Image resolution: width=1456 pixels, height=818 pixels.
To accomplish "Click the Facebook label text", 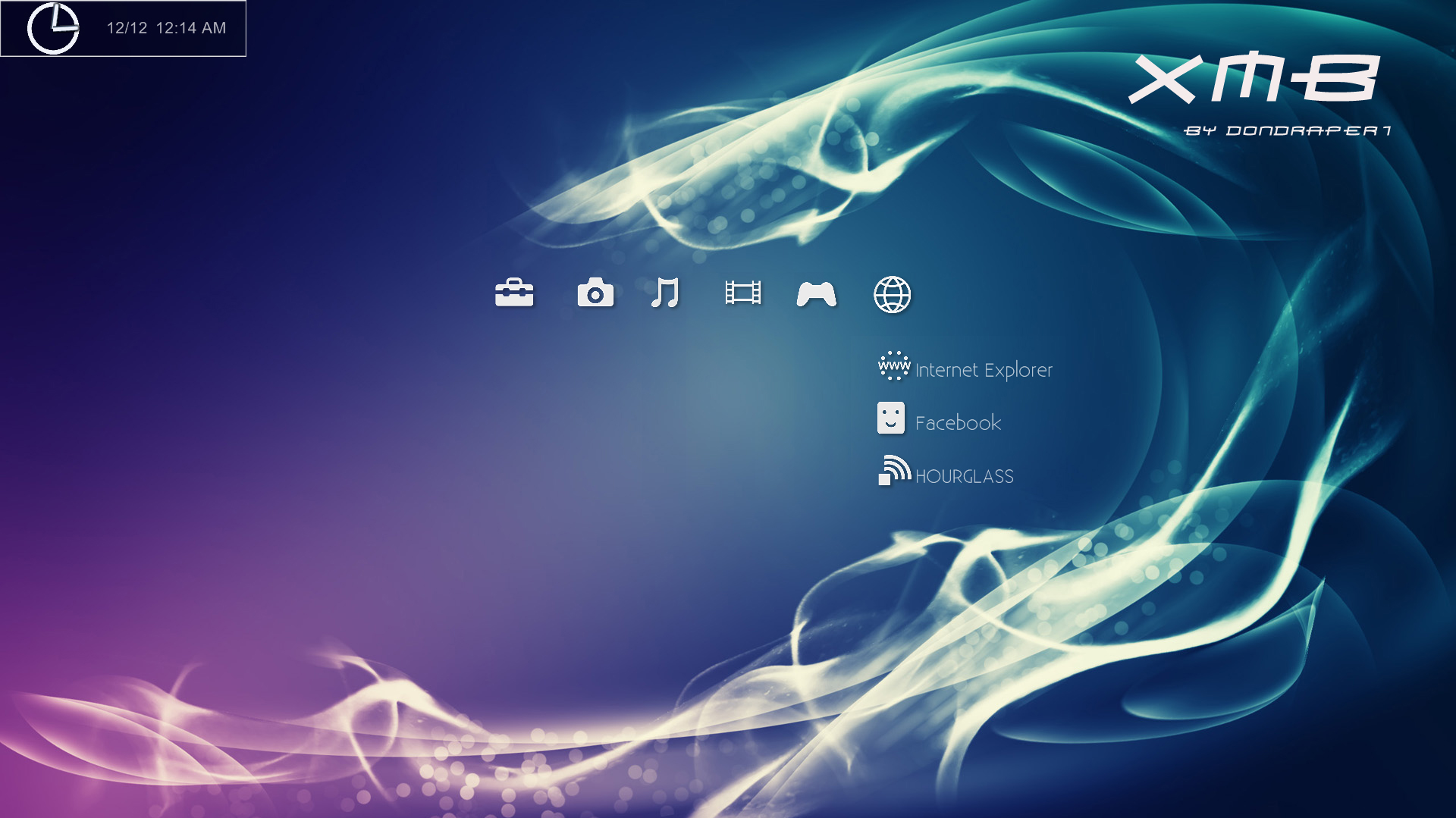I will tap(958, 422).
